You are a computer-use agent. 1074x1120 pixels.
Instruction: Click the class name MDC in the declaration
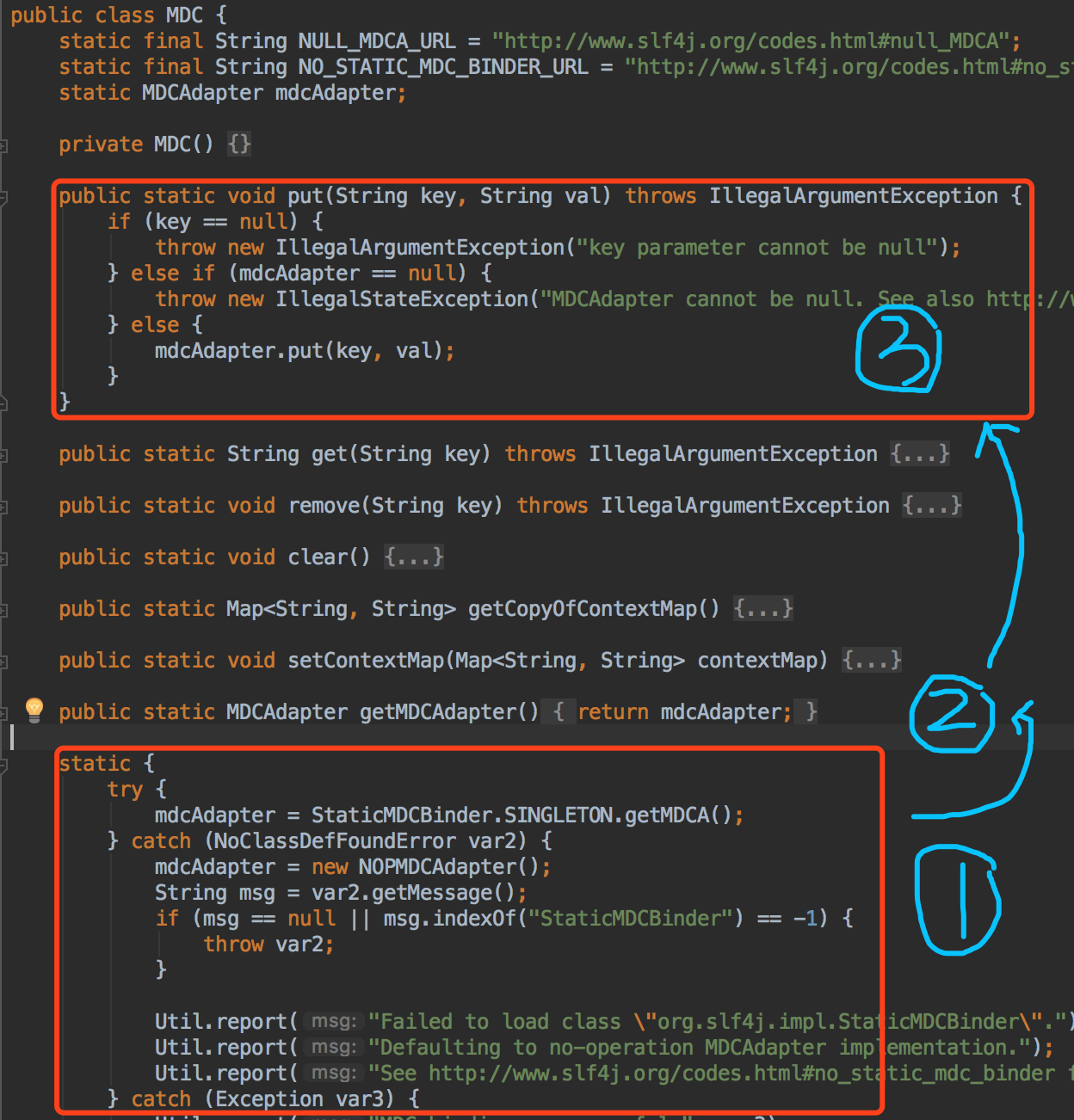pyautogui.click(x=184, y=15)
